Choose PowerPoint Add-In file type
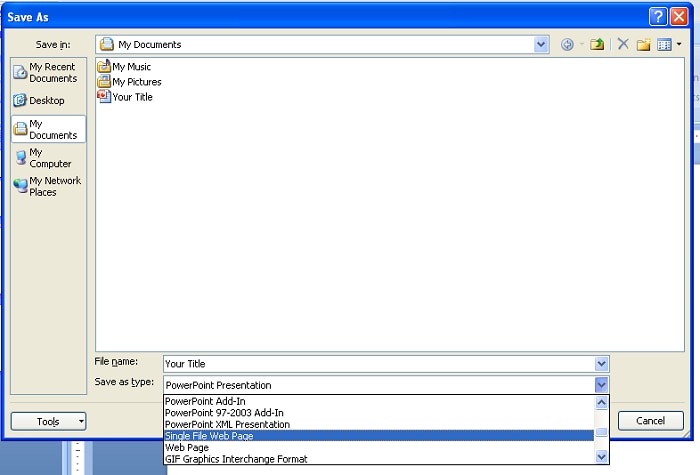This screenshot has width=700, height=475. (379, 401)
